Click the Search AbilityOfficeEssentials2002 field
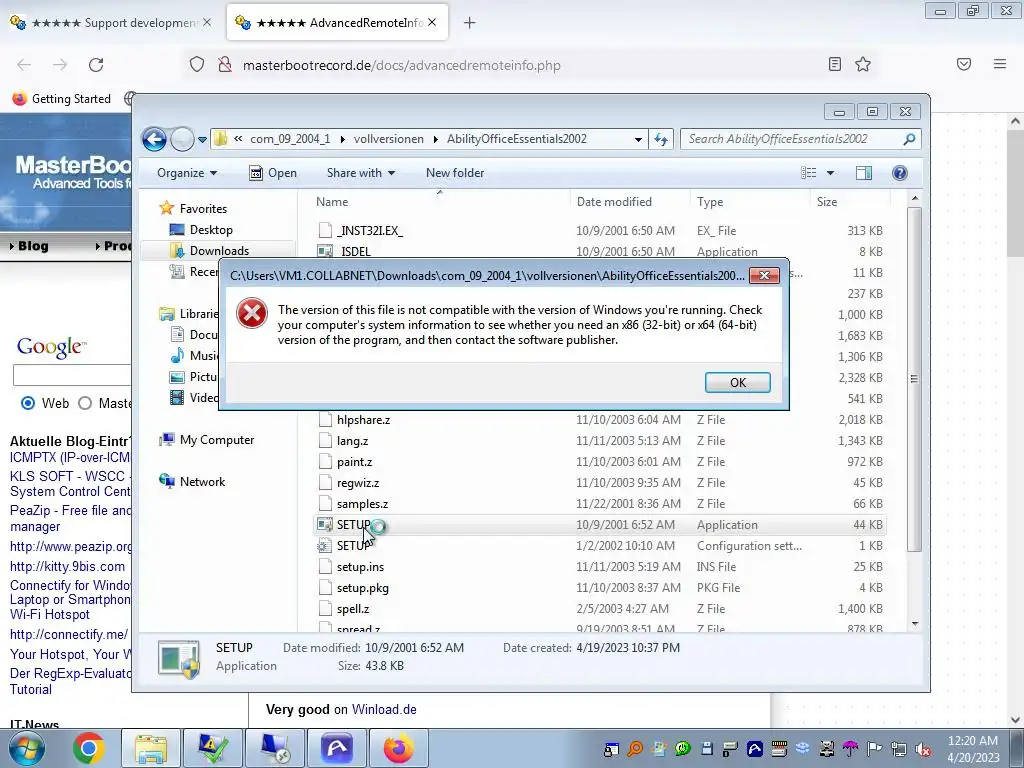1024x768 pixels. tap(800, 139)
